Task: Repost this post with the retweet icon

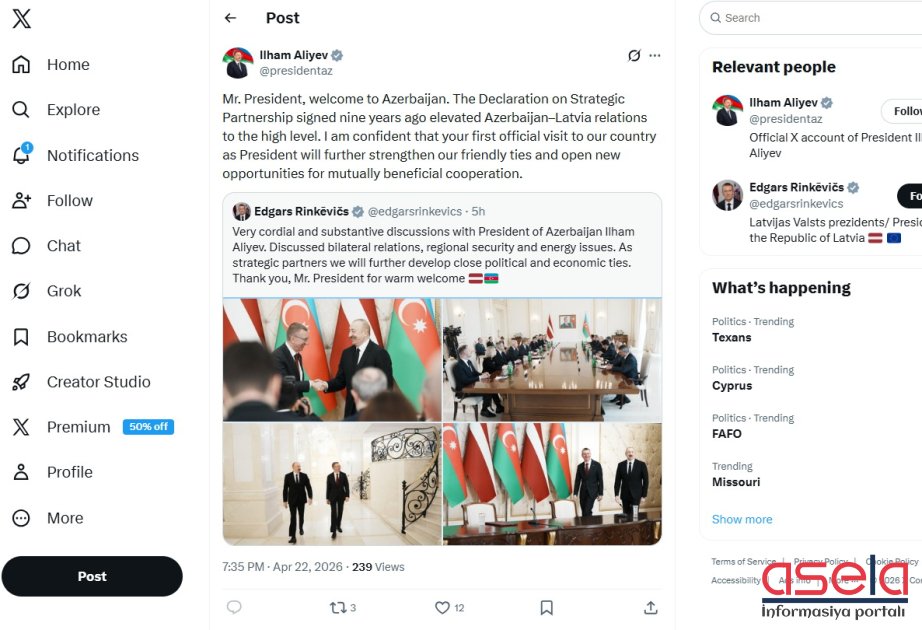Action: (x=338, y=607)
